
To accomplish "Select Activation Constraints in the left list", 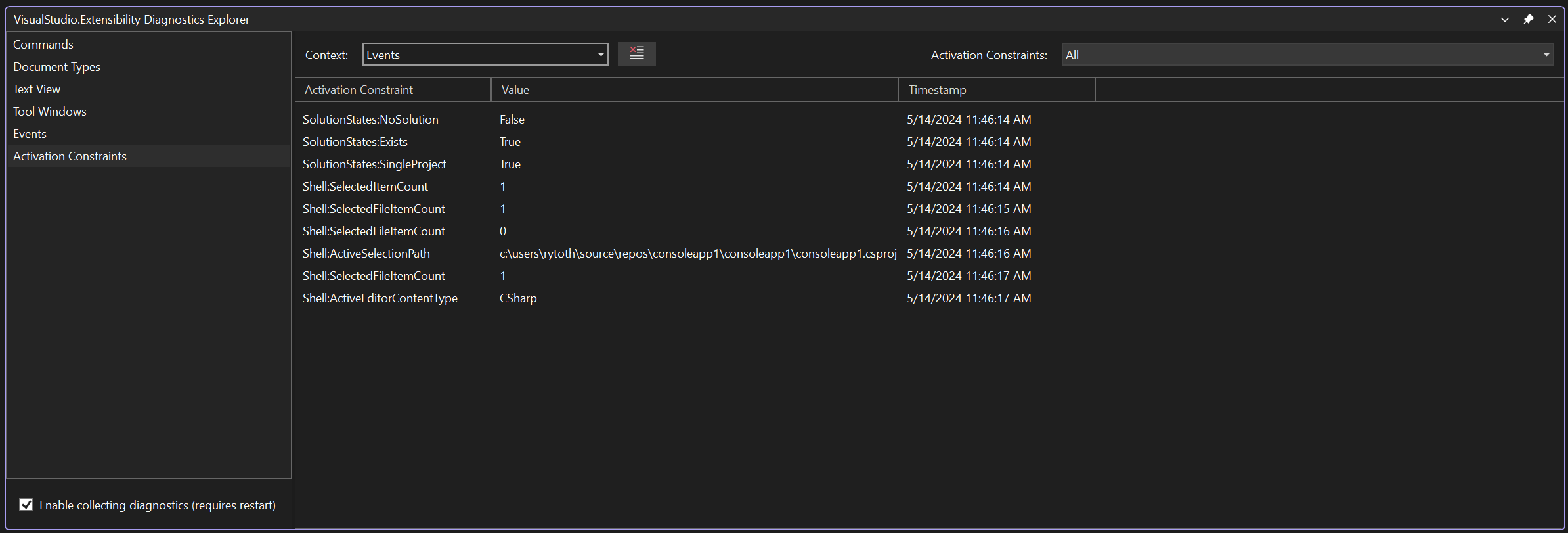I will [x=149, y=156].
